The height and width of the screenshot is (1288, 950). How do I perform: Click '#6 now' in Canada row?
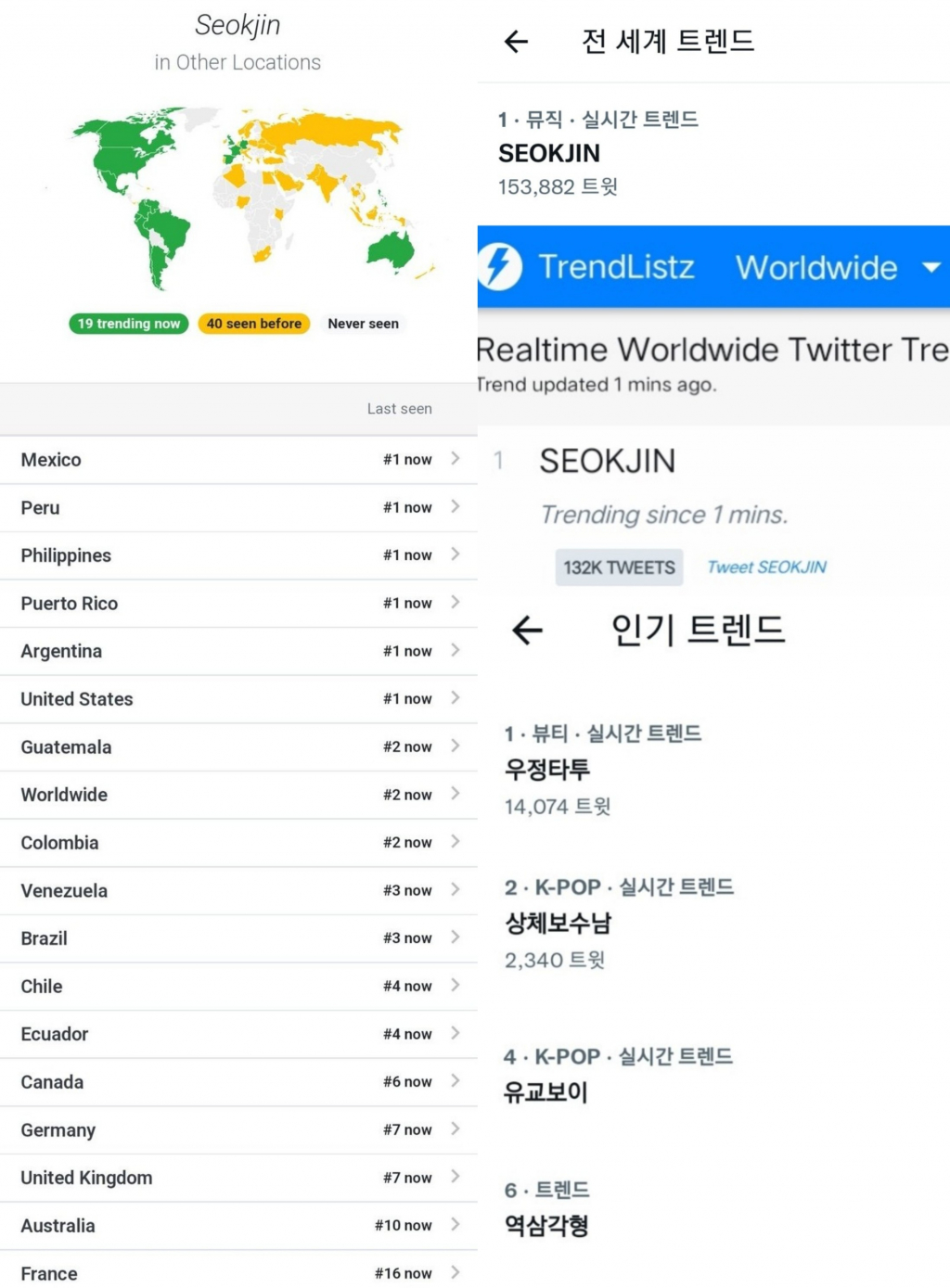tap(407, 1082)
